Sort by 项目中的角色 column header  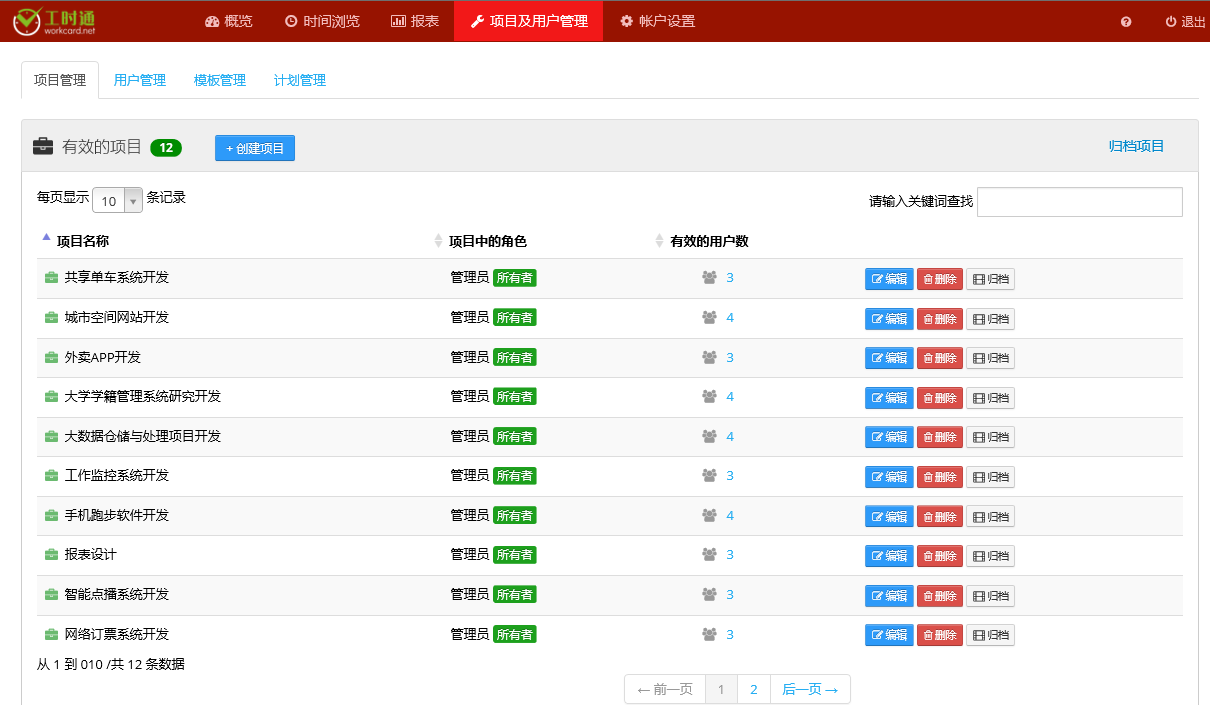pos(487,241)
